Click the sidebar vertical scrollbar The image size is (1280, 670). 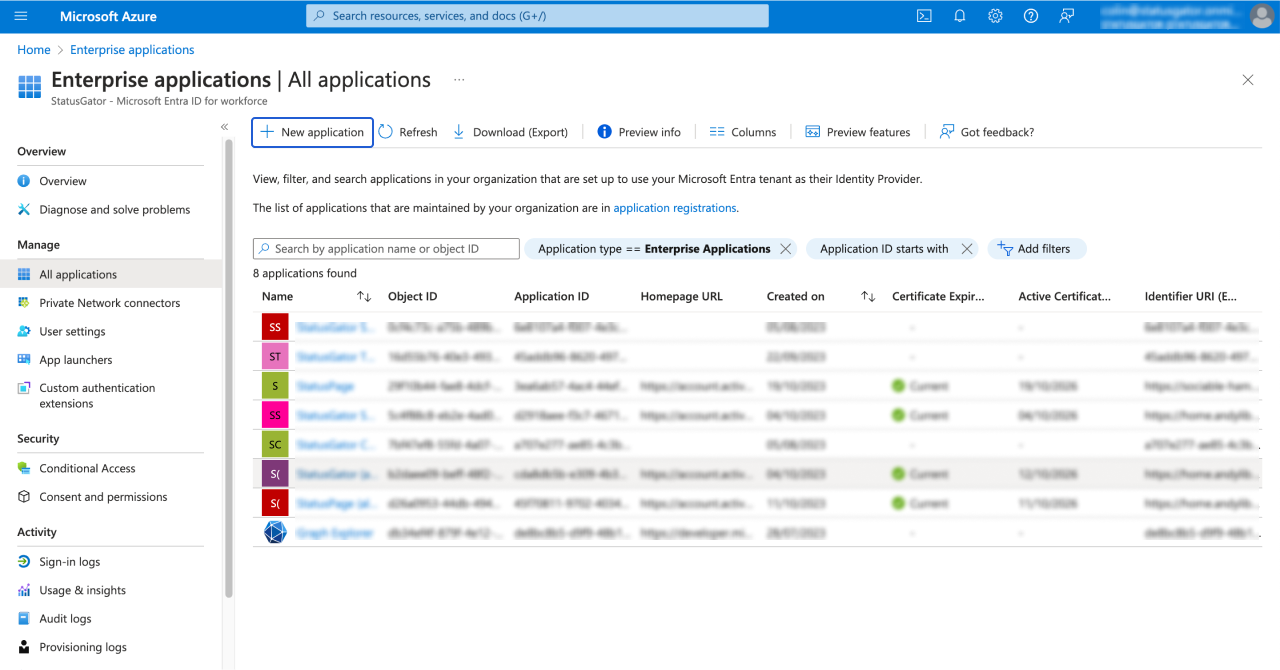pyautogui.click(x=229, y=368)
